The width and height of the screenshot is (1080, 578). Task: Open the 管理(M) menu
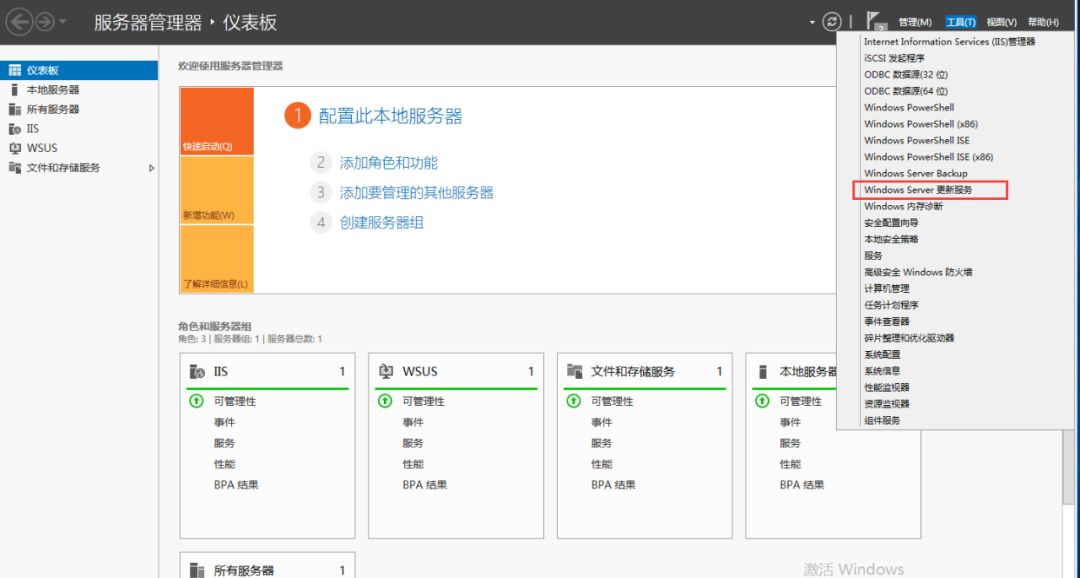[915, 23]
